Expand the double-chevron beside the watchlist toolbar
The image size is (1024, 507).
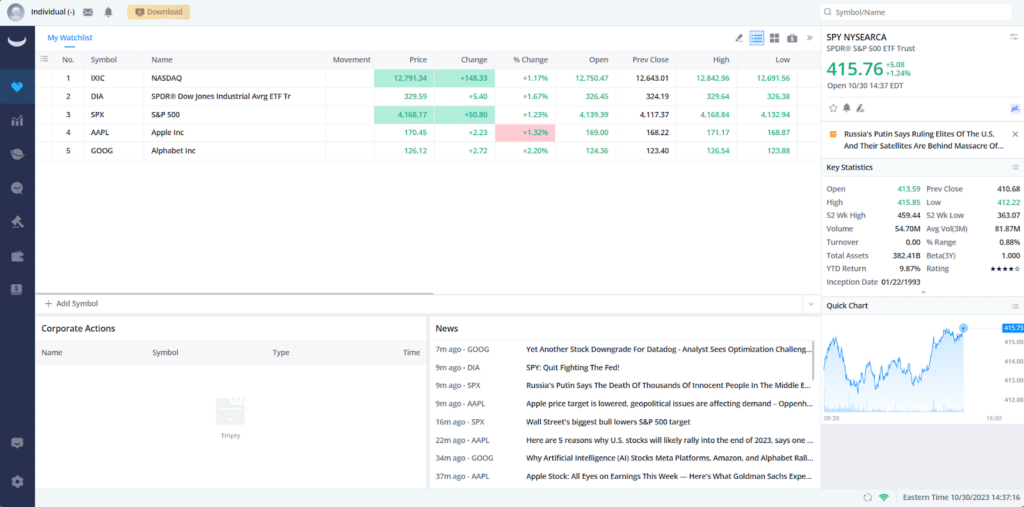click(809, 38)
